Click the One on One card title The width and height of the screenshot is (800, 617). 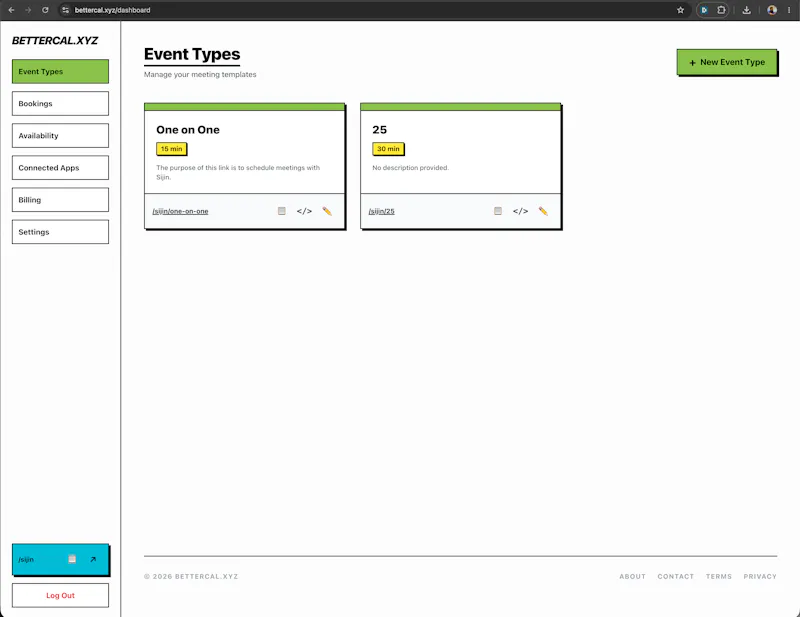tap(188, 130)
